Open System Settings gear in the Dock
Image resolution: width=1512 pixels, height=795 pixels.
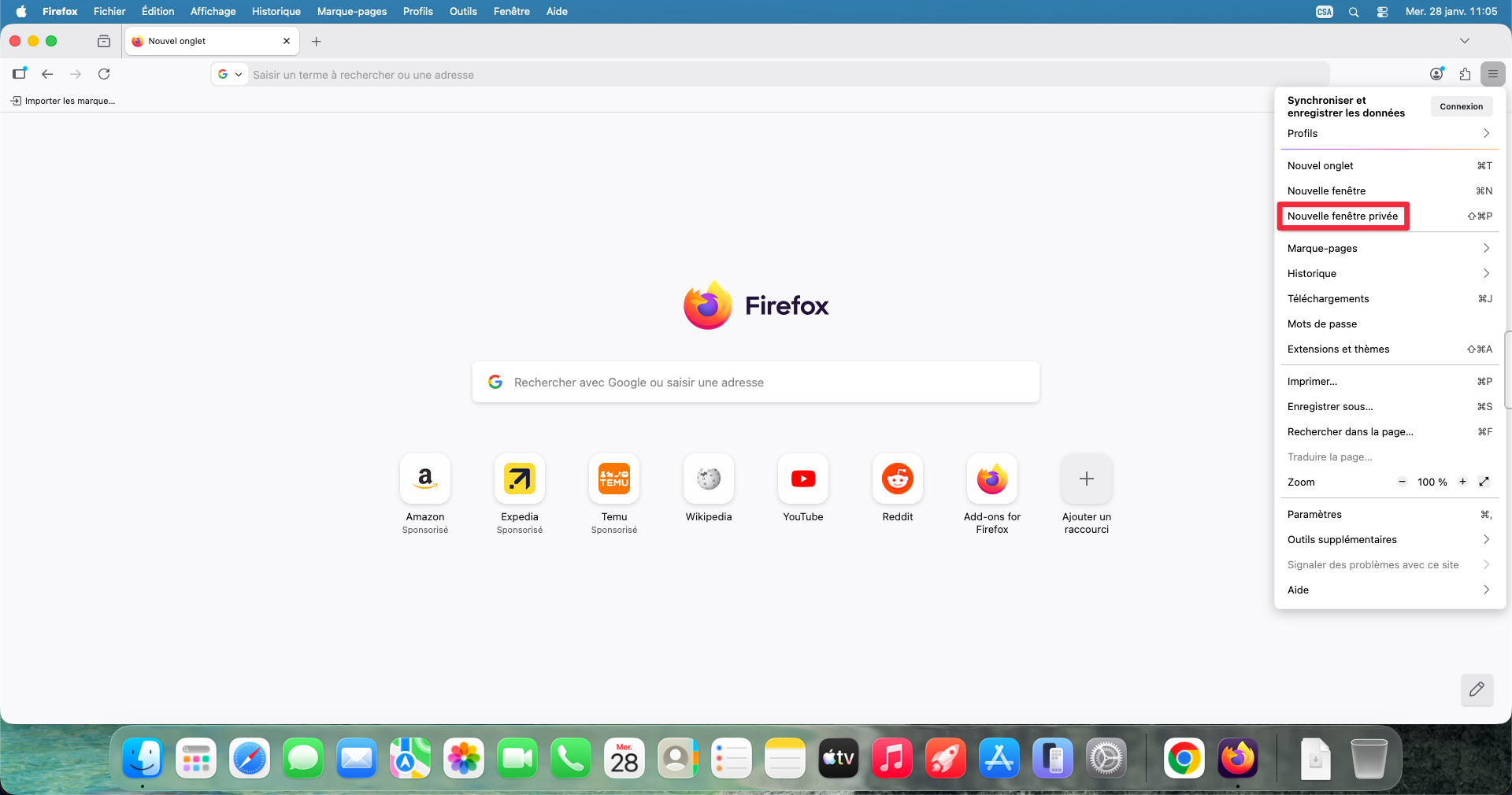(1106, 759)
